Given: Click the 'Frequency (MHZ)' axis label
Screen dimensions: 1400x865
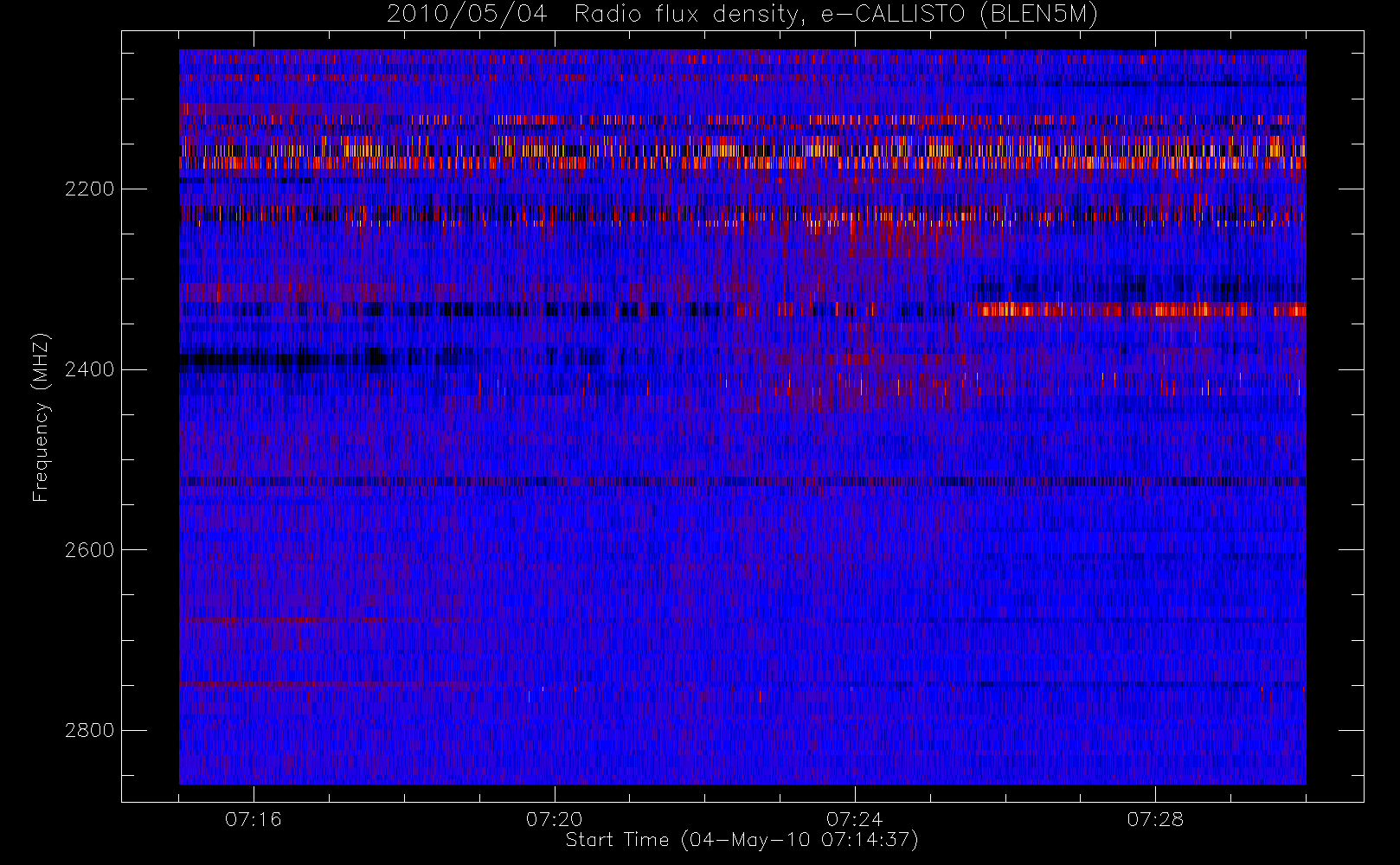Looking at the screenshot, I should point(41,418).
